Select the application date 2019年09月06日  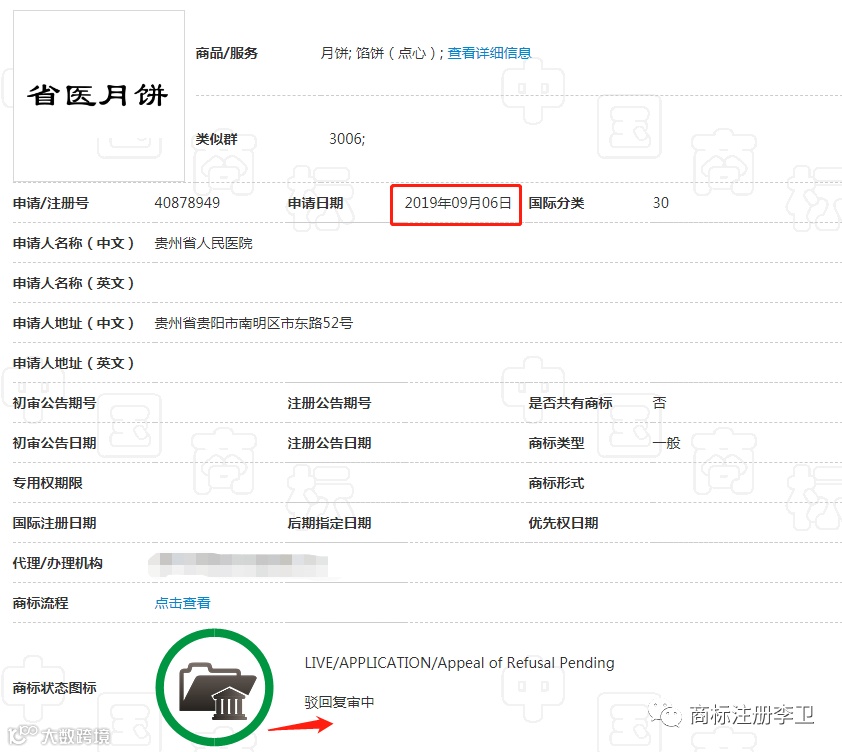point(458,203)
